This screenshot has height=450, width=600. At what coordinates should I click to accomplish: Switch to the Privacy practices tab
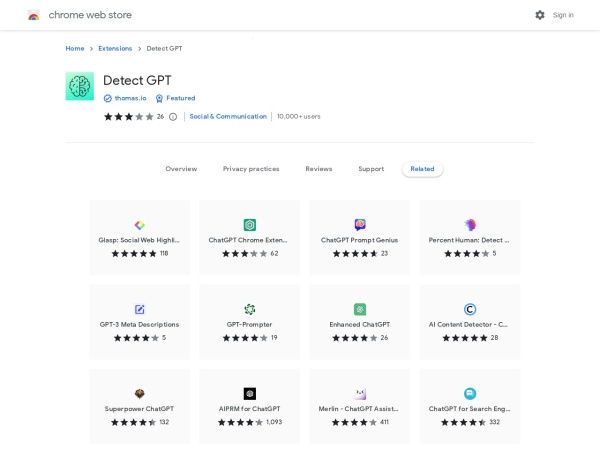pos(251,169)
